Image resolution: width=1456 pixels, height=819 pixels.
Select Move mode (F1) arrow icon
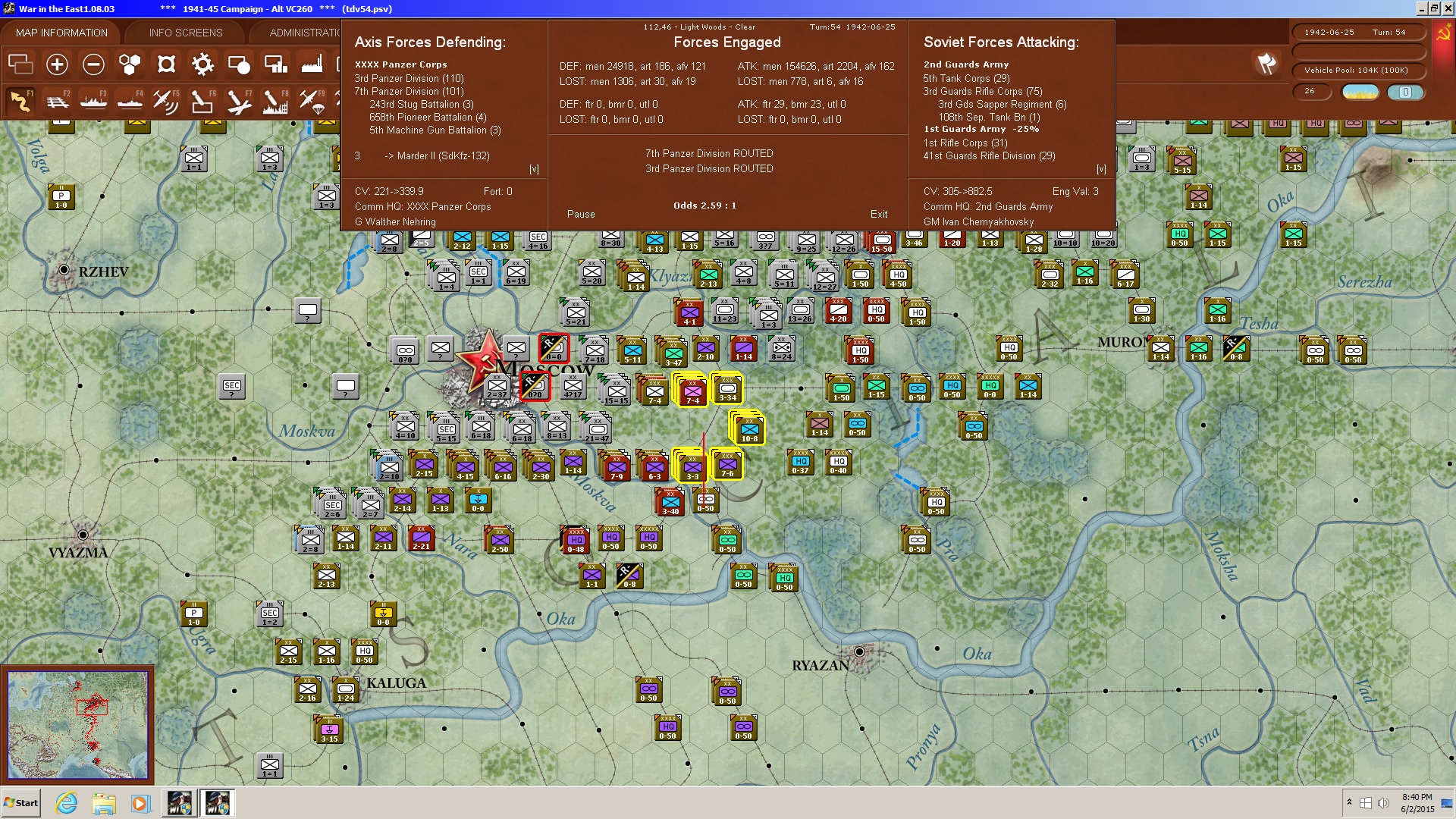(20, 101)
